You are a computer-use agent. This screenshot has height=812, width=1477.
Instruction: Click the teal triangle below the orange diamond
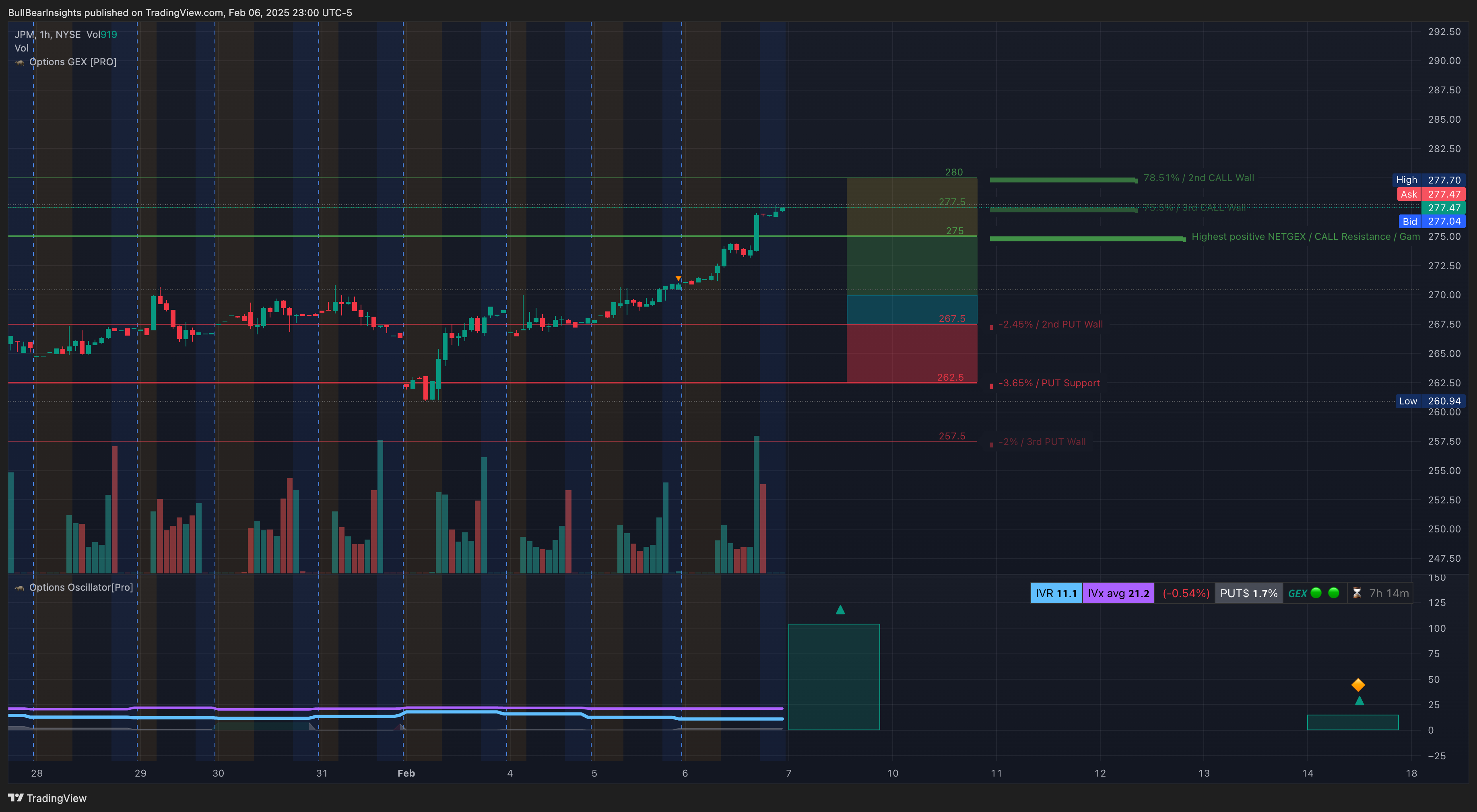point(1359,701)
